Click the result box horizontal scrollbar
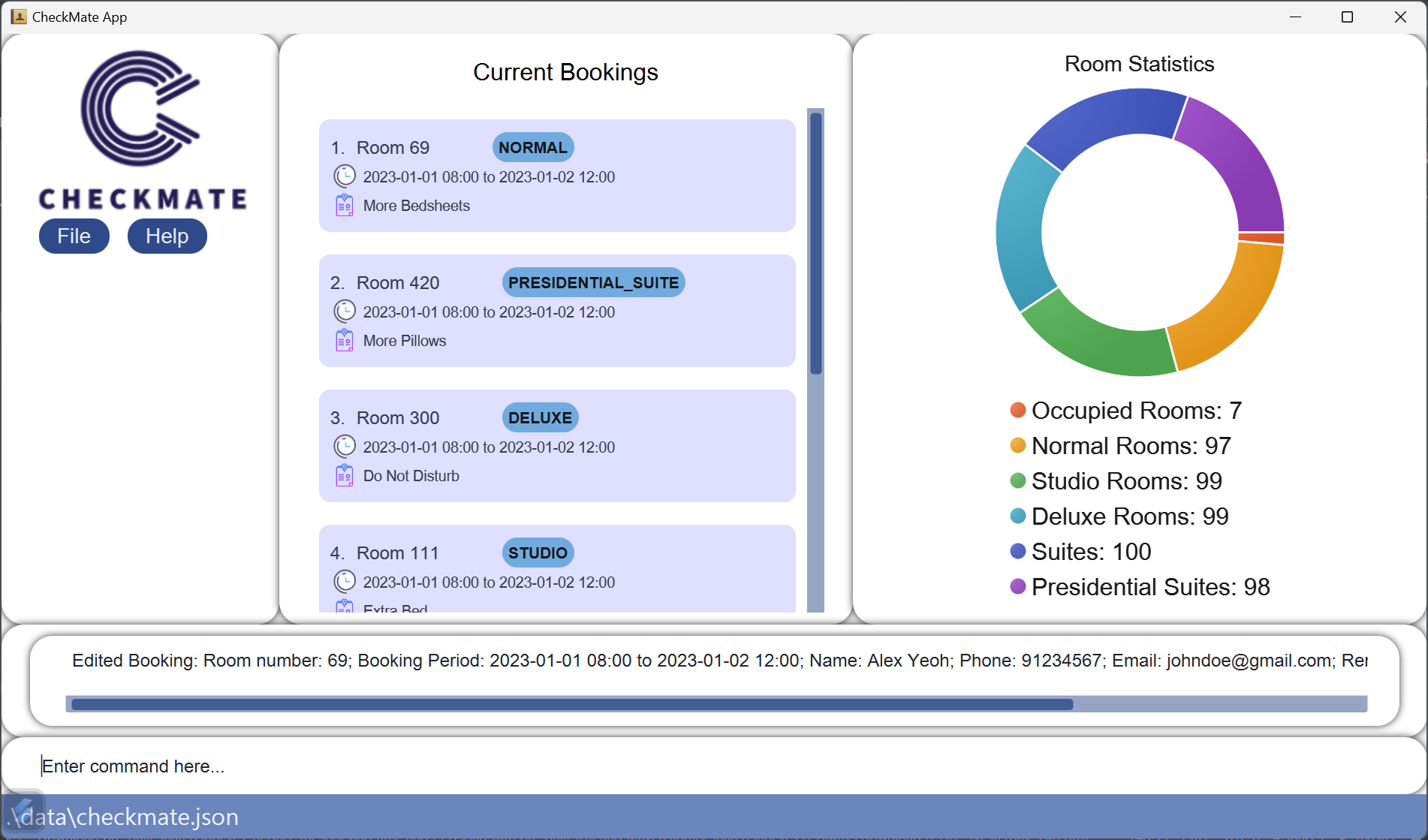 tap(716, 704)
